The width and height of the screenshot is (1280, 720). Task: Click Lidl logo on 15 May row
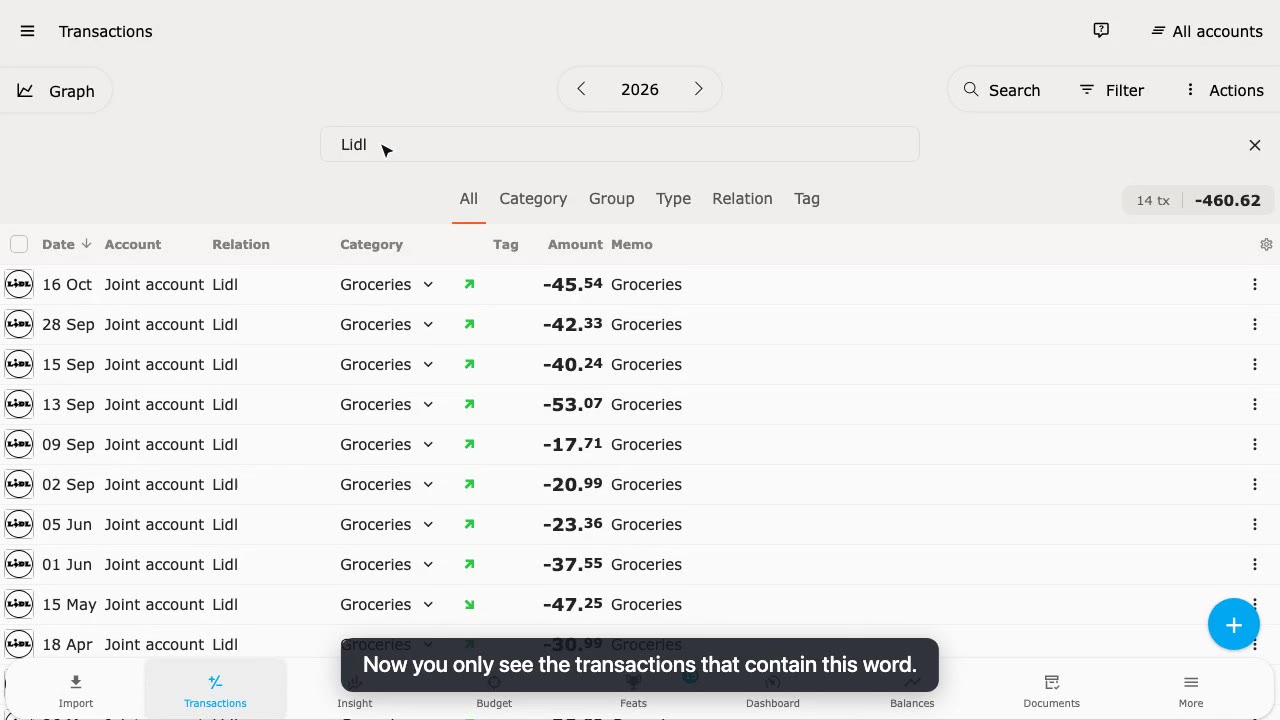(x=19, y=604)
